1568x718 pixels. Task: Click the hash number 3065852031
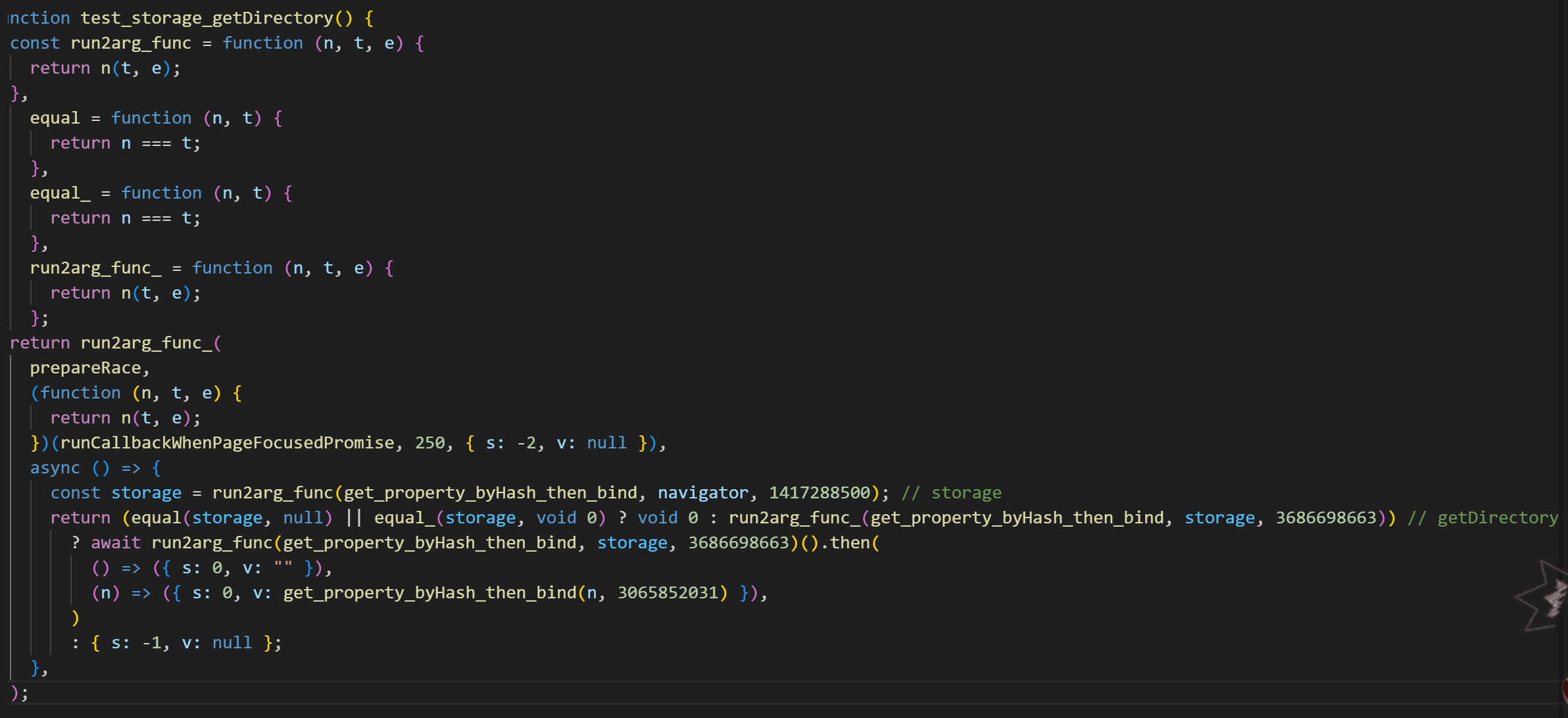(x=668, y=593)
